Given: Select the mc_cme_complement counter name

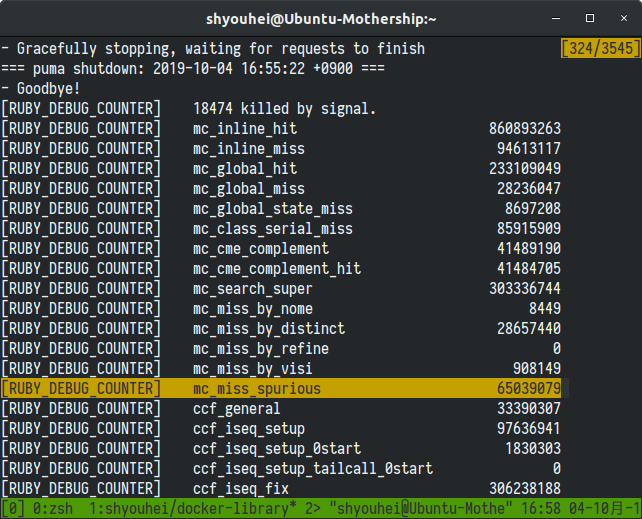Looking at the screenshot, I should coord(261,248).
